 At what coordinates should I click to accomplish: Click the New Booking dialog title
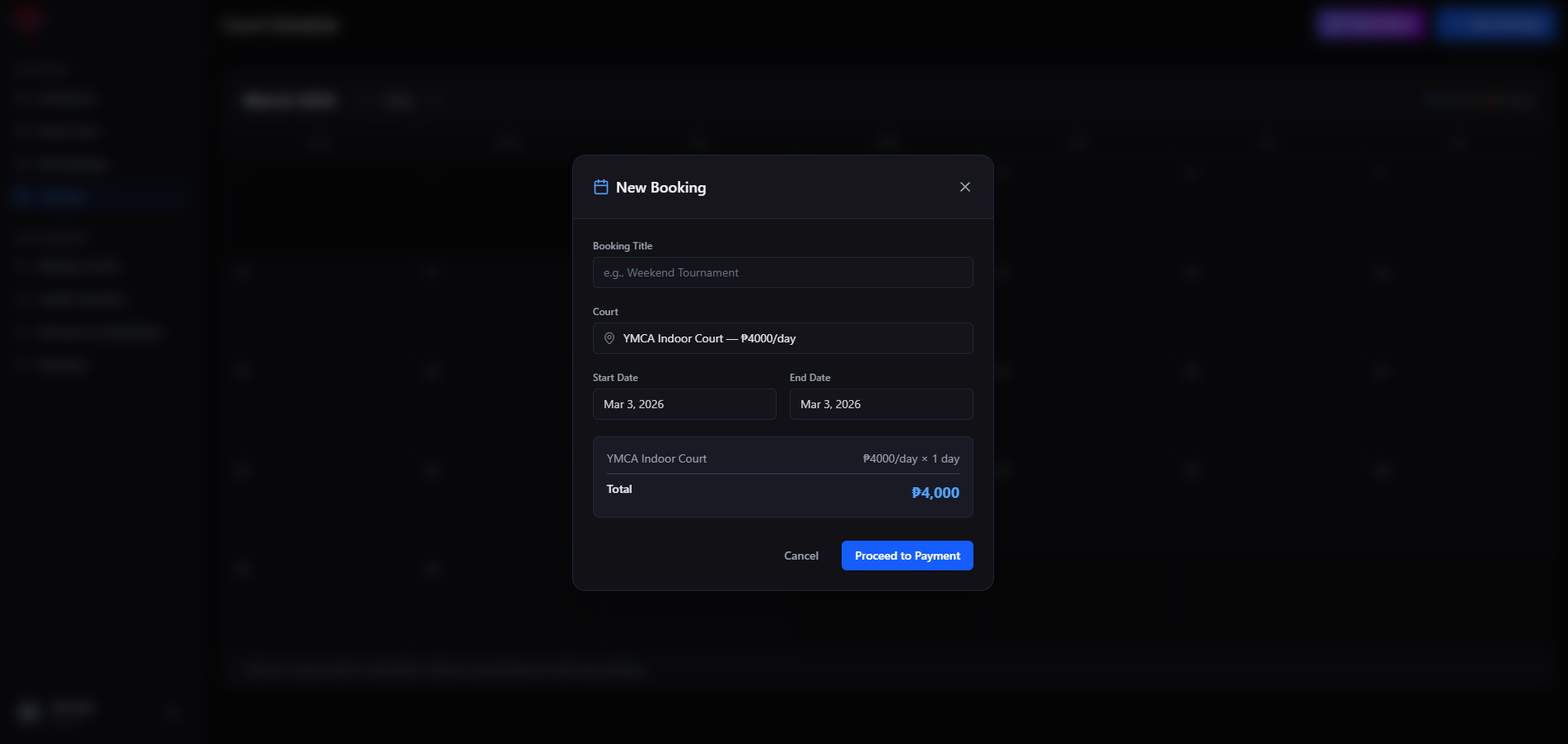pyautogui.click(x=660, y=188)
